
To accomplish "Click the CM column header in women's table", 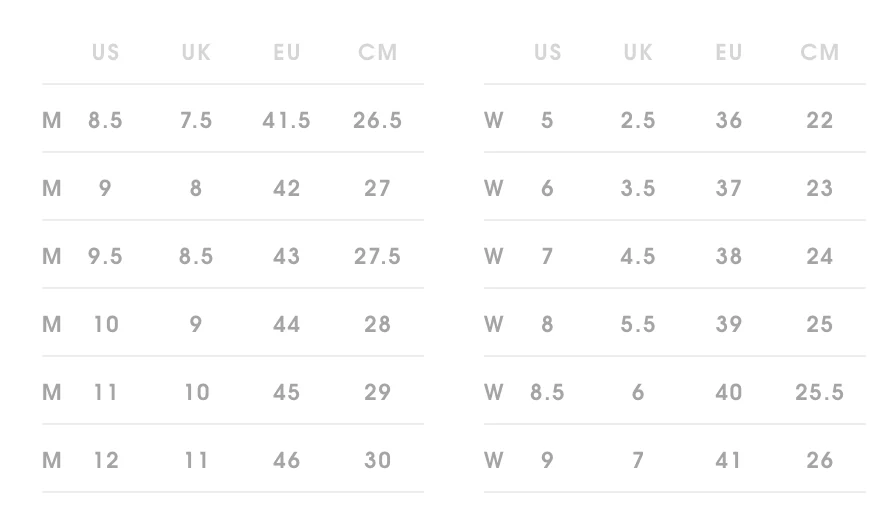I will [x=820, y=52].
